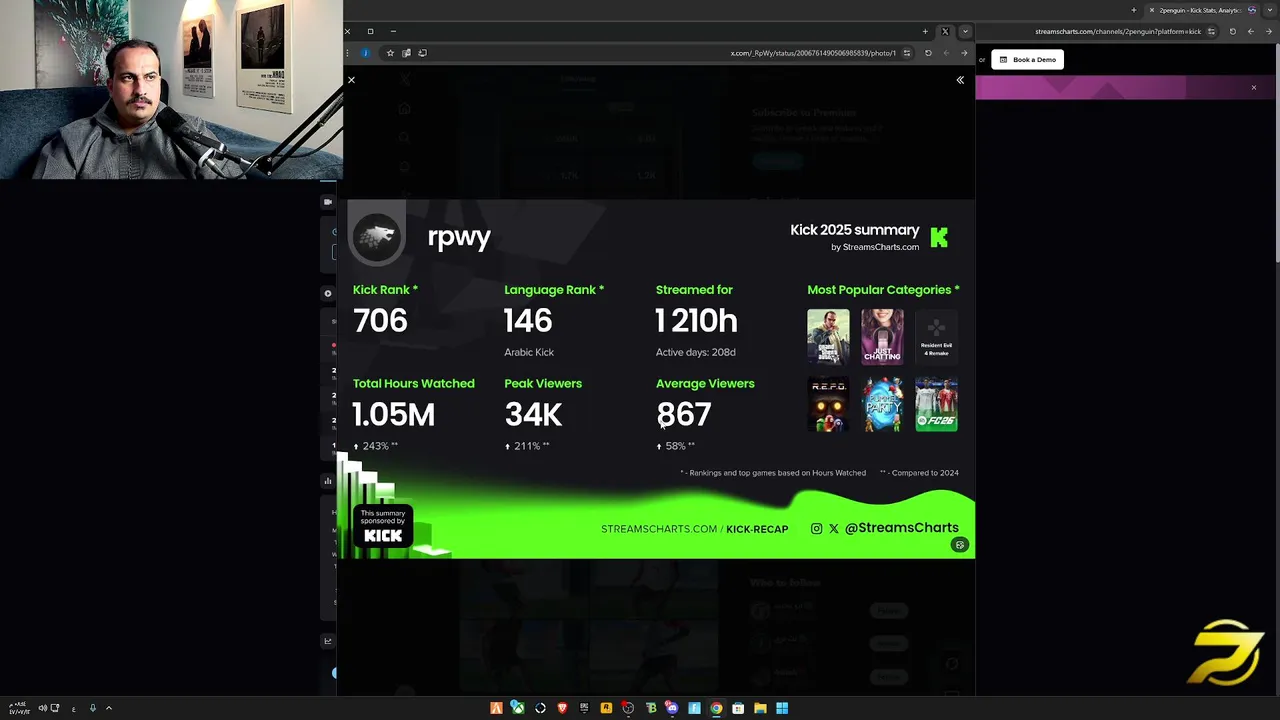Open the Windows Start menu

(782, 708)
